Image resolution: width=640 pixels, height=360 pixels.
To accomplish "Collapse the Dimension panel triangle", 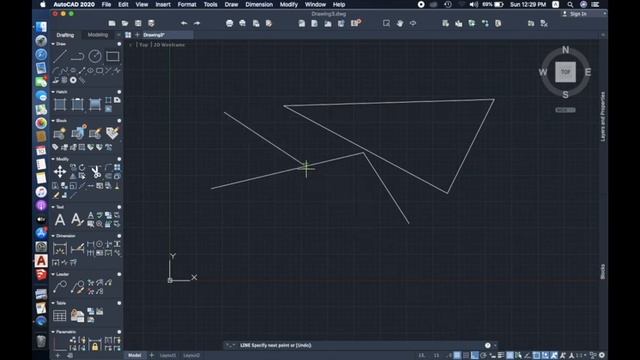I will (x=53, y=236).
